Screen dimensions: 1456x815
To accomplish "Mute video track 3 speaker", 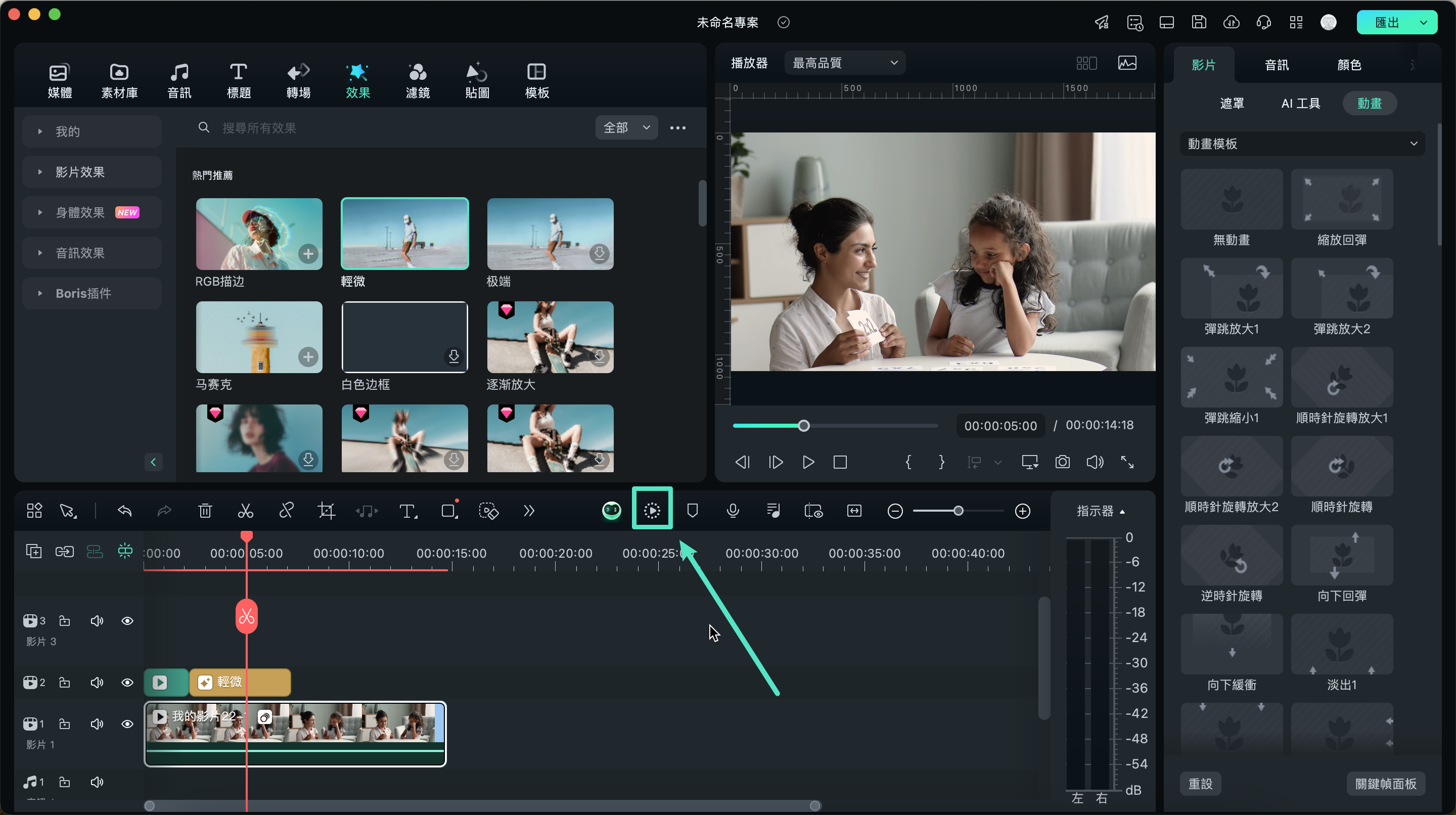I will point(97,620).
